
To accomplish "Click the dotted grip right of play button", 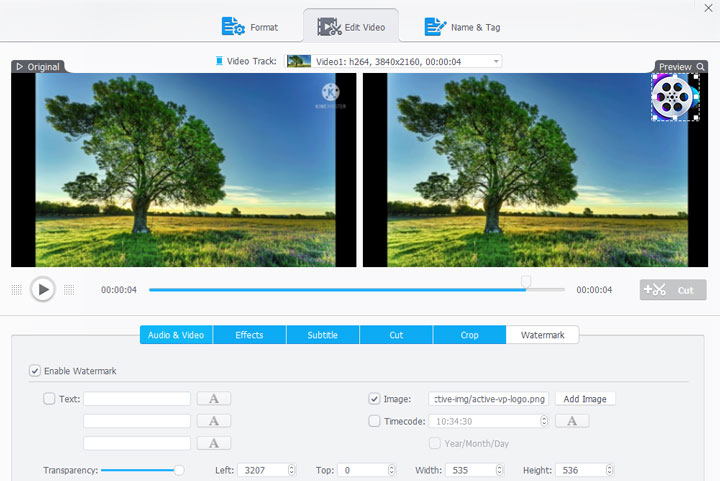I will click(x=69, y=290).
